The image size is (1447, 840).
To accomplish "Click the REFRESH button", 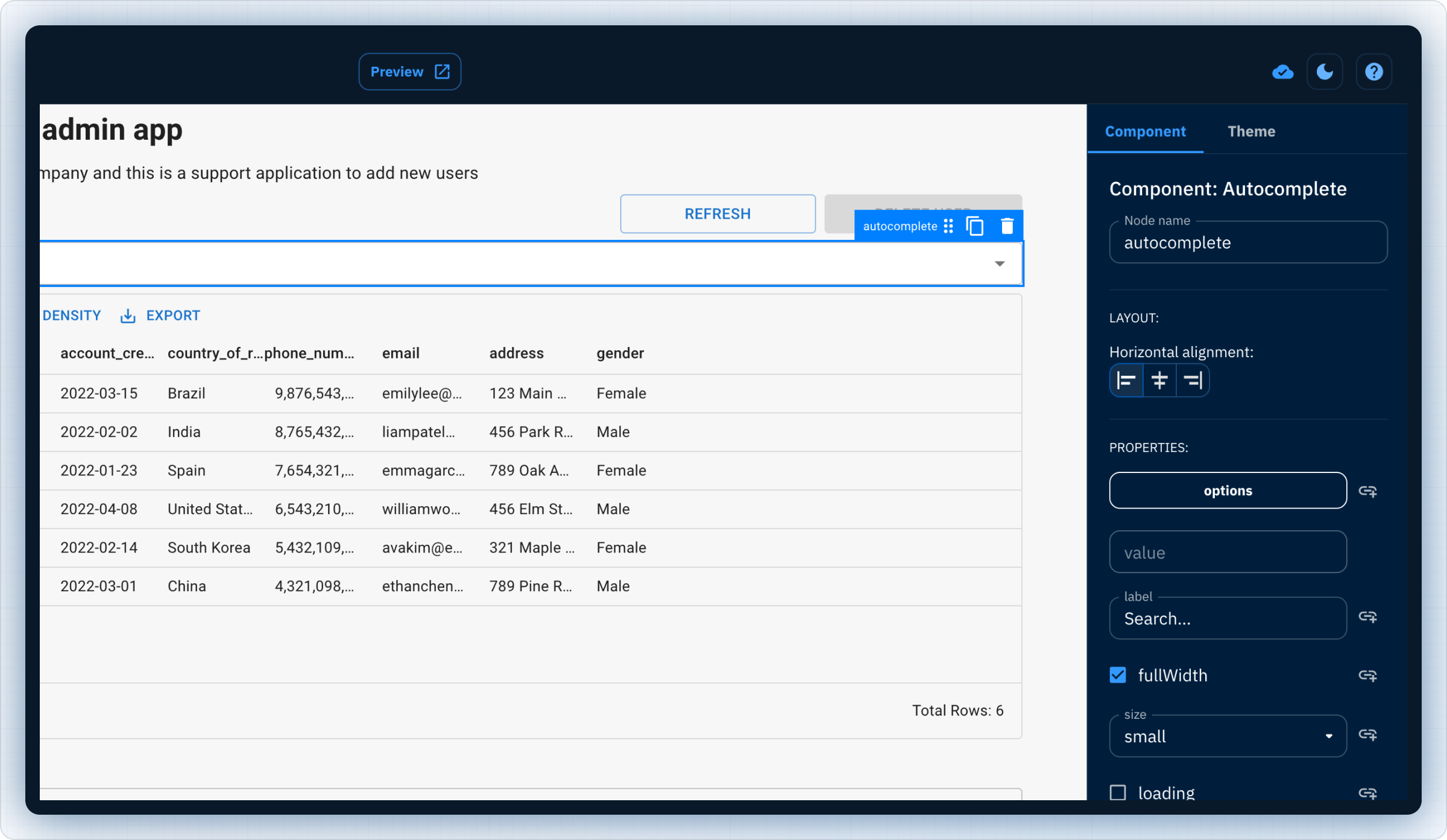I will point(717,213).
